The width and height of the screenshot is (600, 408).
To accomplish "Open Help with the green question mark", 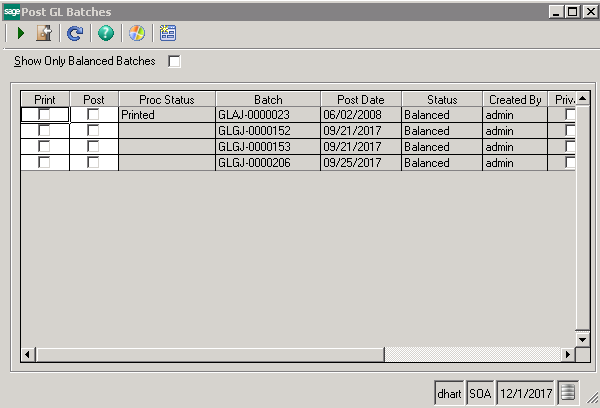I will click(x=105, y=33).
